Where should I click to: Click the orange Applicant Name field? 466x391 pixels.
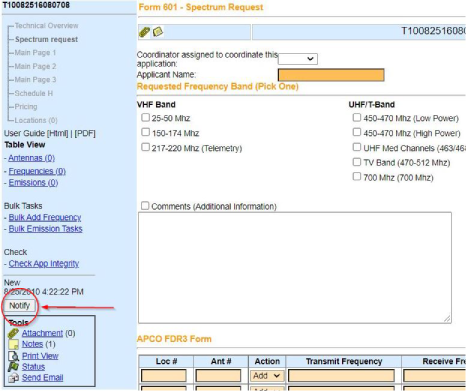[x=331, y=75]
